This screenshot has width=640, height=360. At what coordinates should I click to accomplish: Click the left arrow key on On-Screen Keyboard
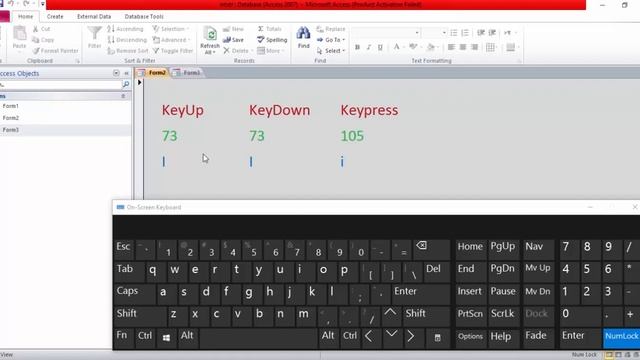click(369, 337)
